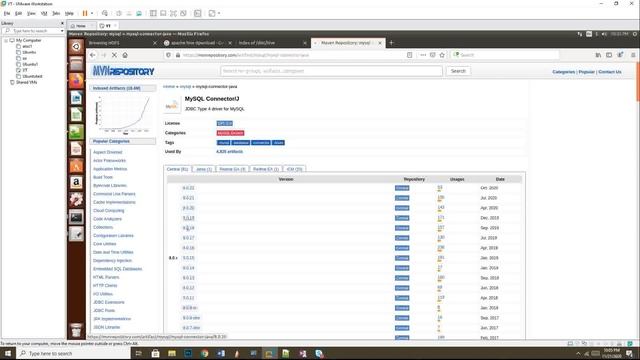Open LibreOffice Writer from the launcher
640x360 pixels.
click(76, 98)
